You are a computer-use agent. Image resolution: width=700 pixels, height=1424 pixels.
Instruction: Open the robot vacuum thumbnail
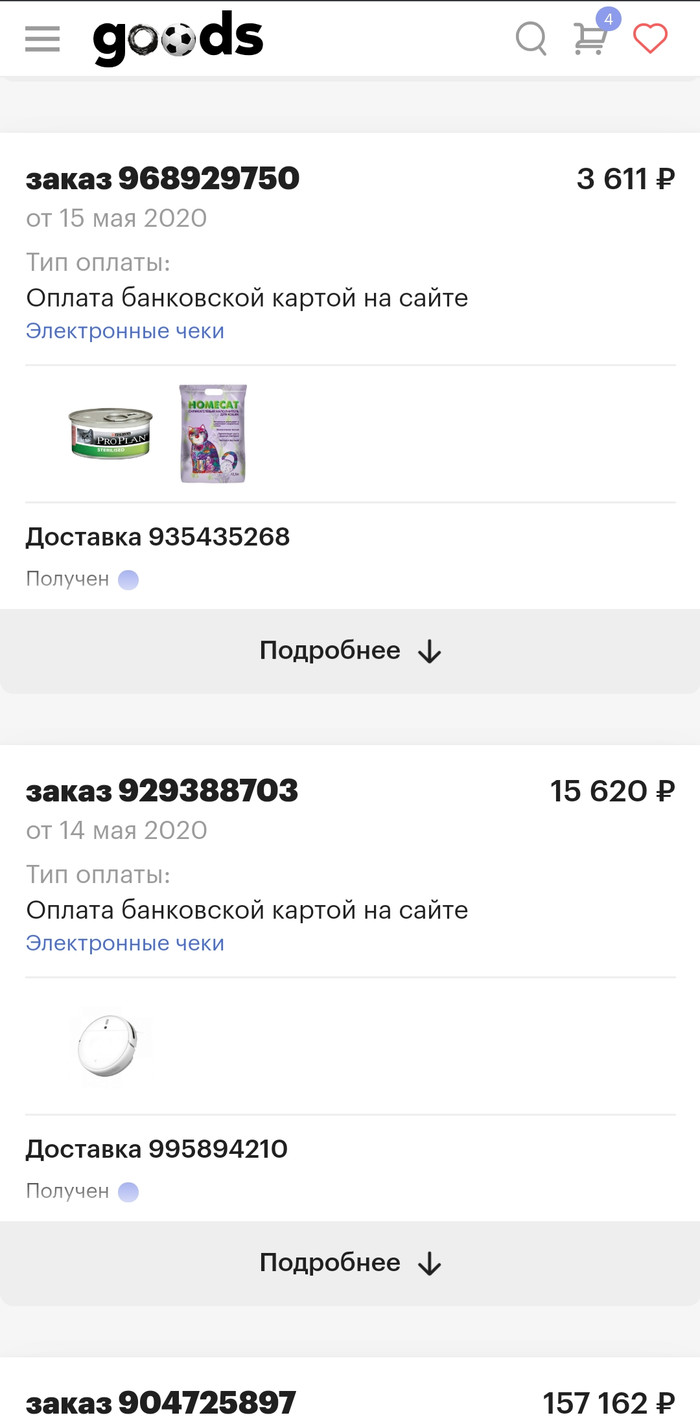pyautogui.click(x=110, y=1046)
